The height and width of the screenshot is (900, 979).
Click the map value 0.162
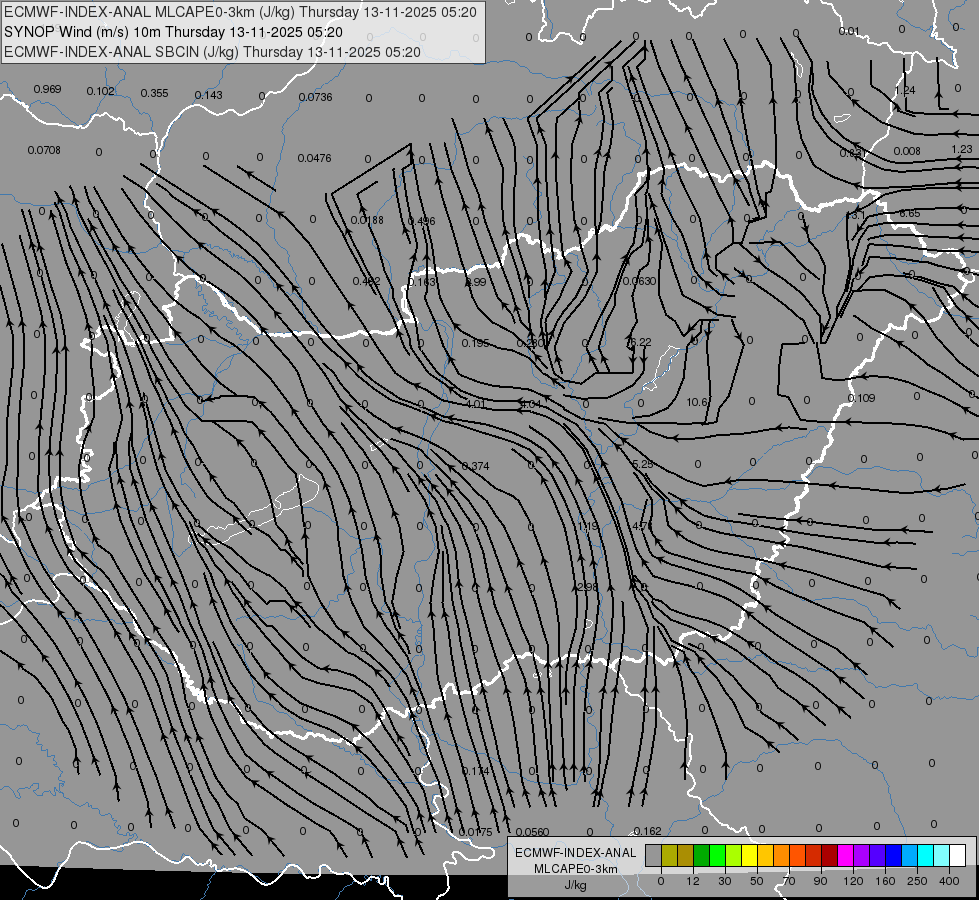coord(647,831)
